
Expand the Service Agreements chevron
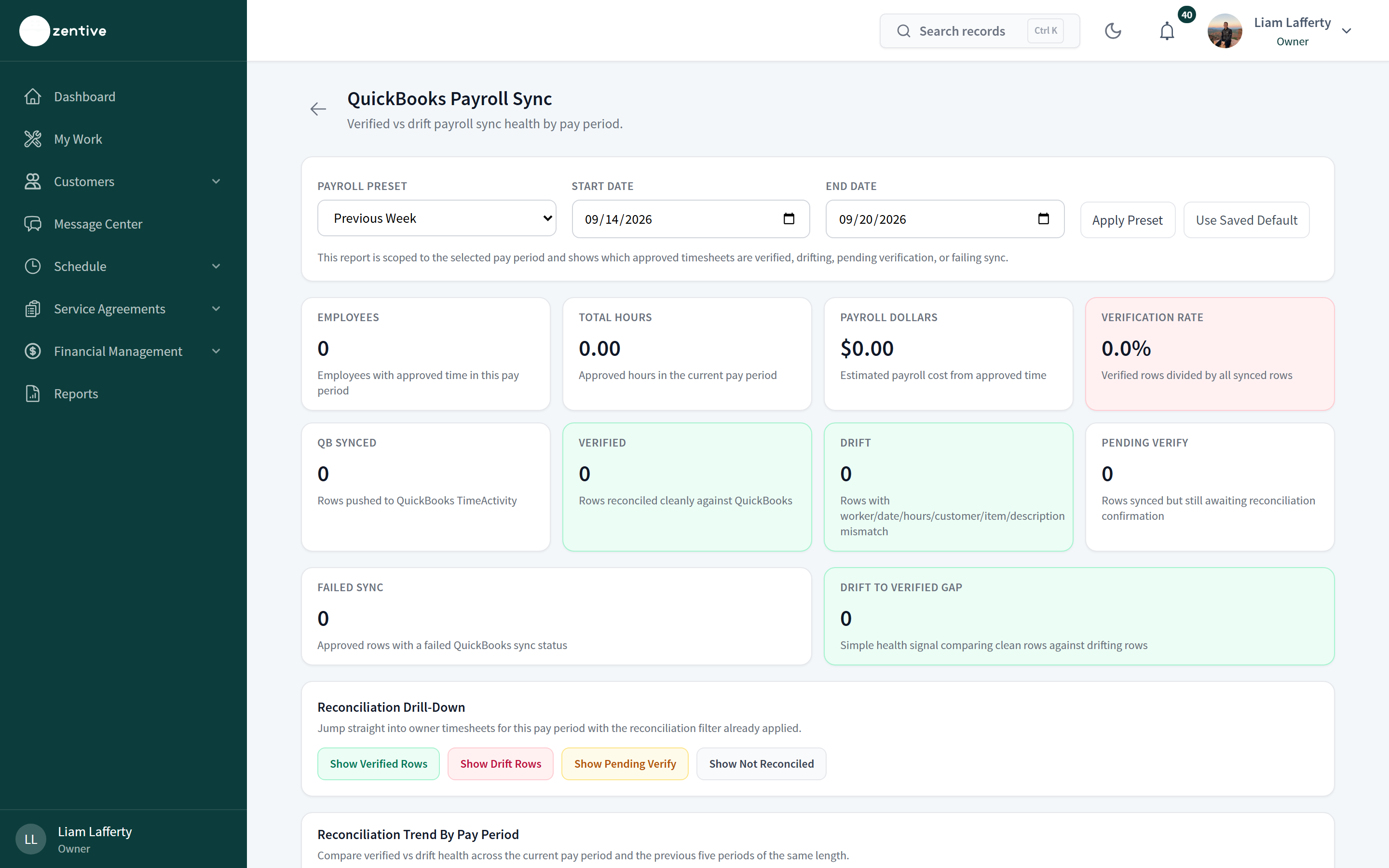(x=217, y=309)
